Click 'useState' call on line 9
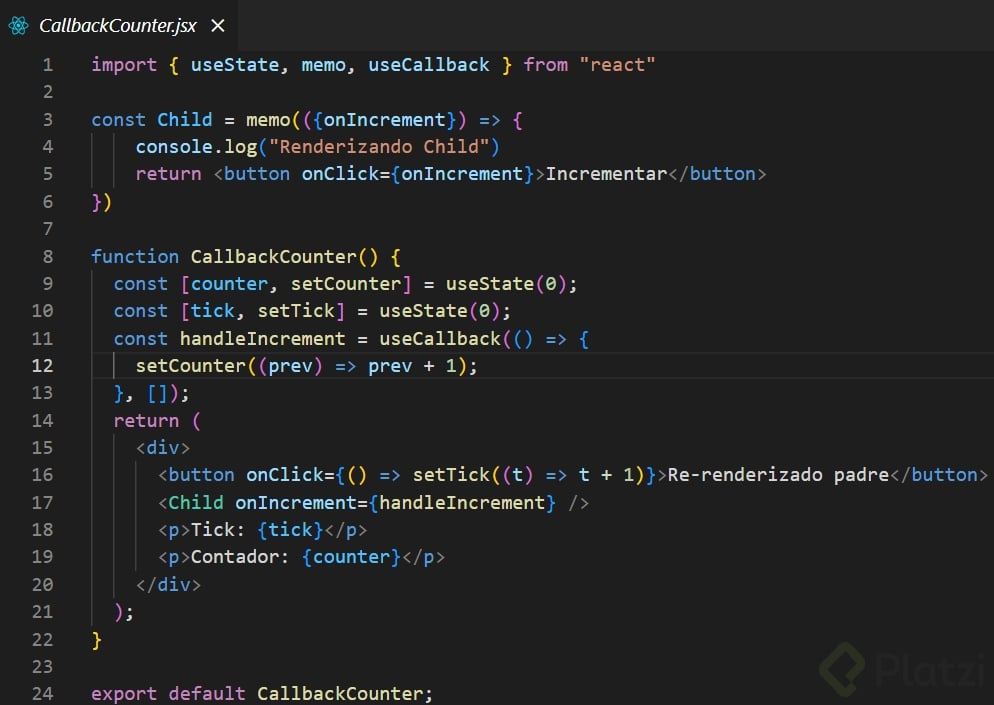The height and width of the screenshot is (705, 994). (x=489, y=284)
